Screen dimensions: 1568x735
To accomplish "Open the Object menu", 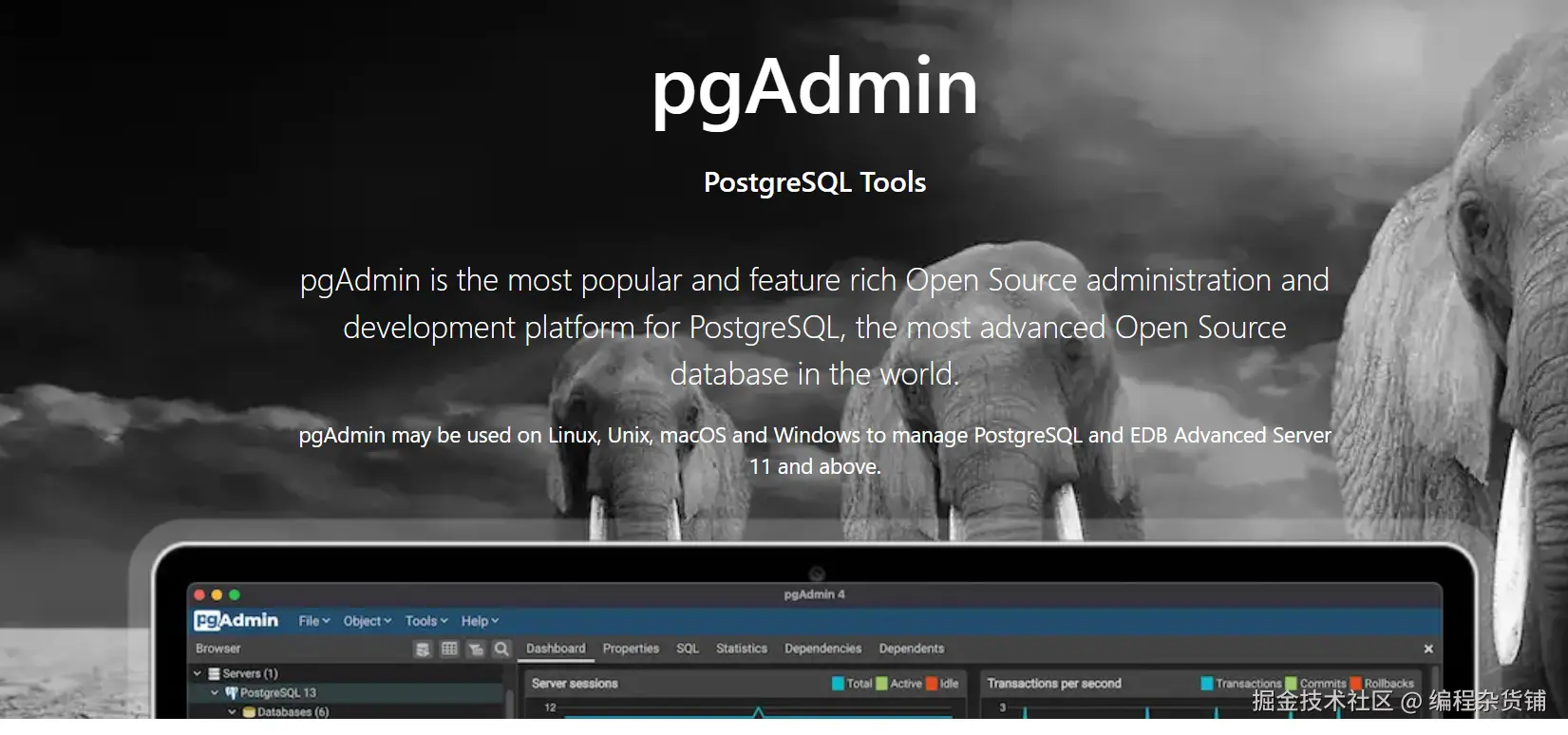I will pyautogui.click(x=368, y=621).
